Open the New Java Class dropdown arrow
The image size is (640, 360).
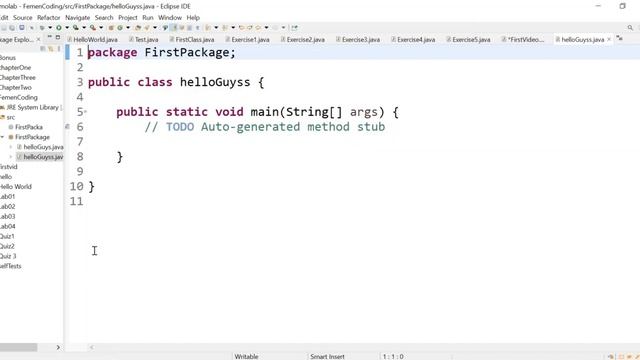pyautogui.click(x=128, y=28)
